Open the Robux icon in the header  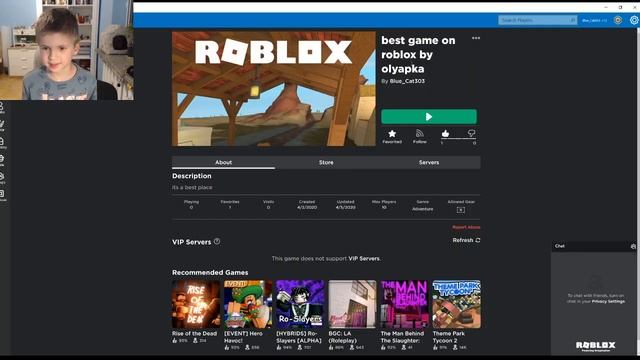pos(618,20)
